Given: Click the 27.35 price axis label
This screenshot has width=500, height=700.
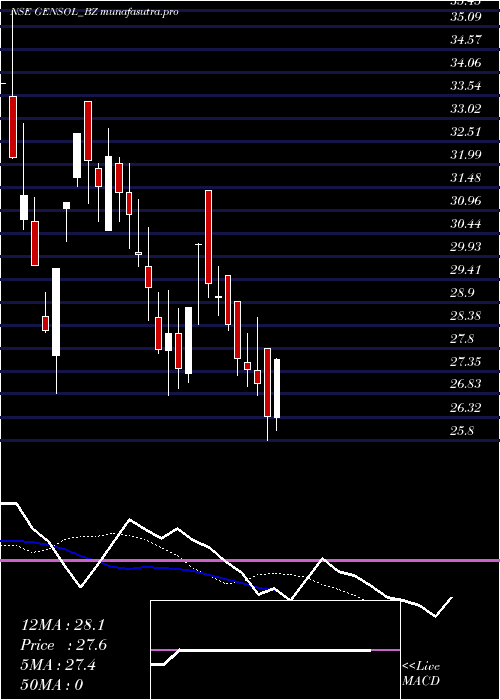Looking at the screenshot, I should point(466,362).
